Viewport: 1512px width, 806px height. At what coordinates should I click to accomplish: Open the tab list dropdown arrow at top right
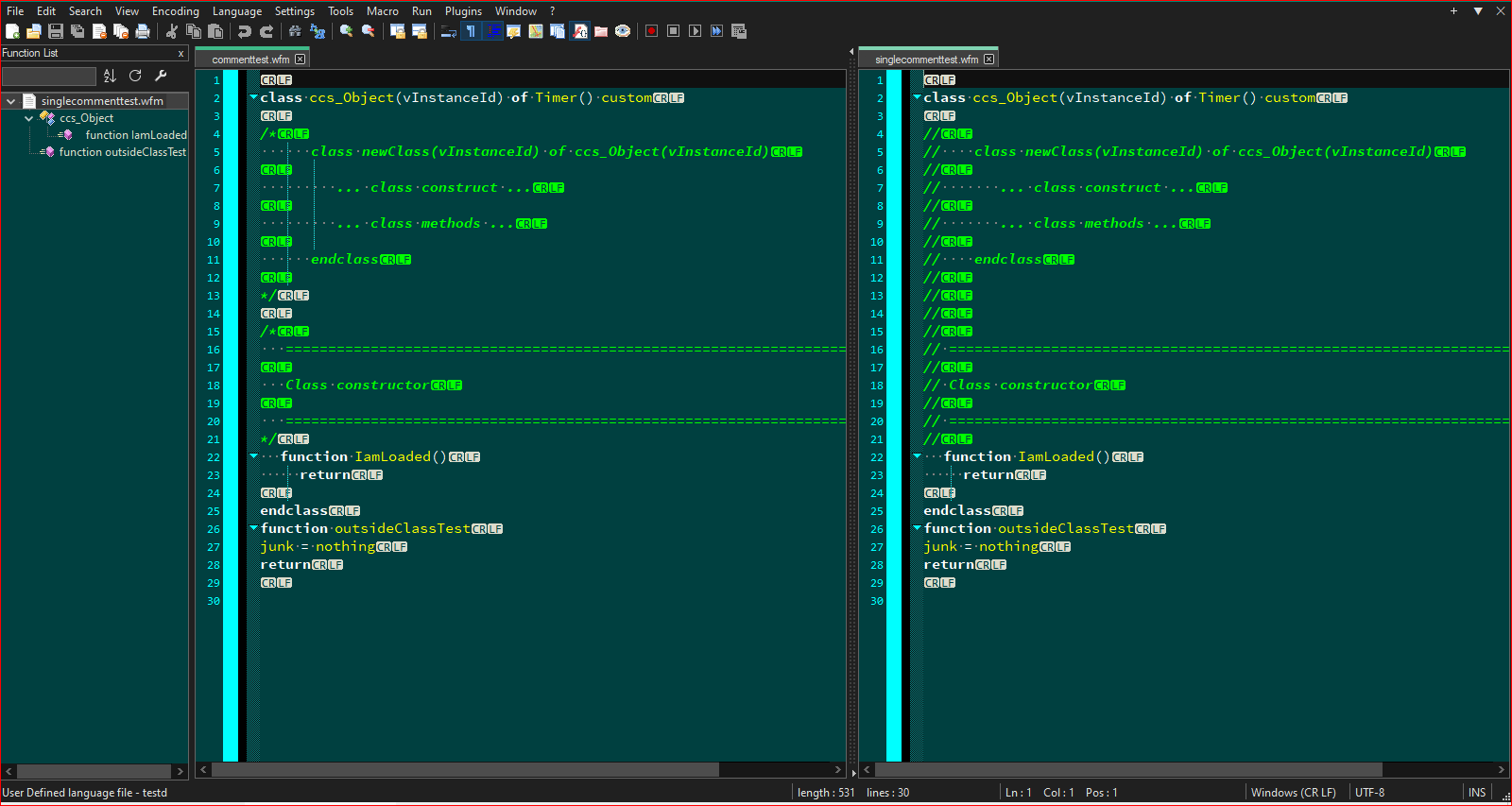pos(1478,11)
